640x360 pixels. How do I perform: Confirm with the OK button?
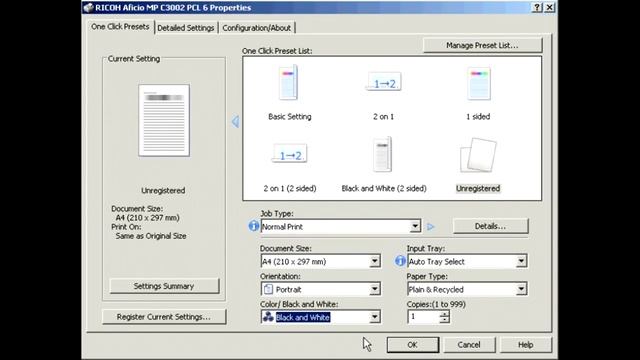[x=413, y=344]
